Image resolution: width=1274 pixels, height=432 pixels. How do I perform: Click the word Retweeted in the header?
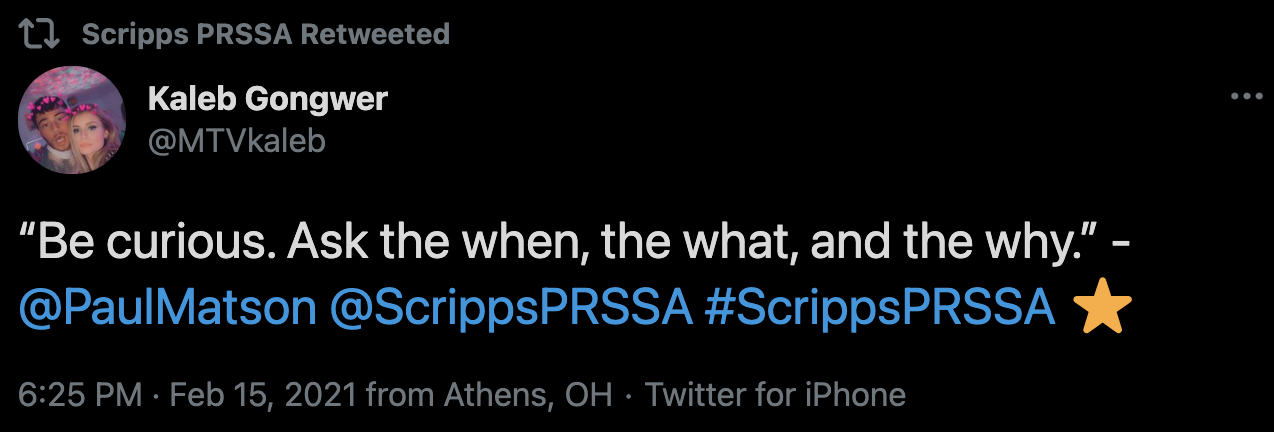click(375, 35)
